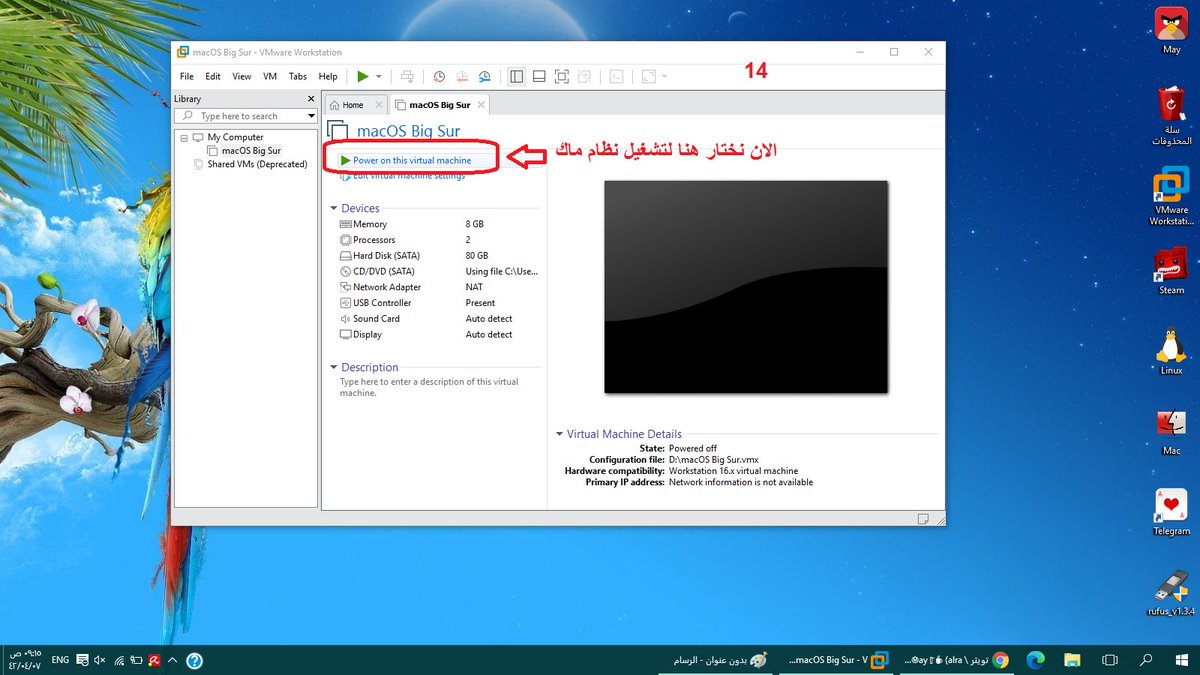Click the Microsoft Edge taskbar icon

[x=1036, y=660]
